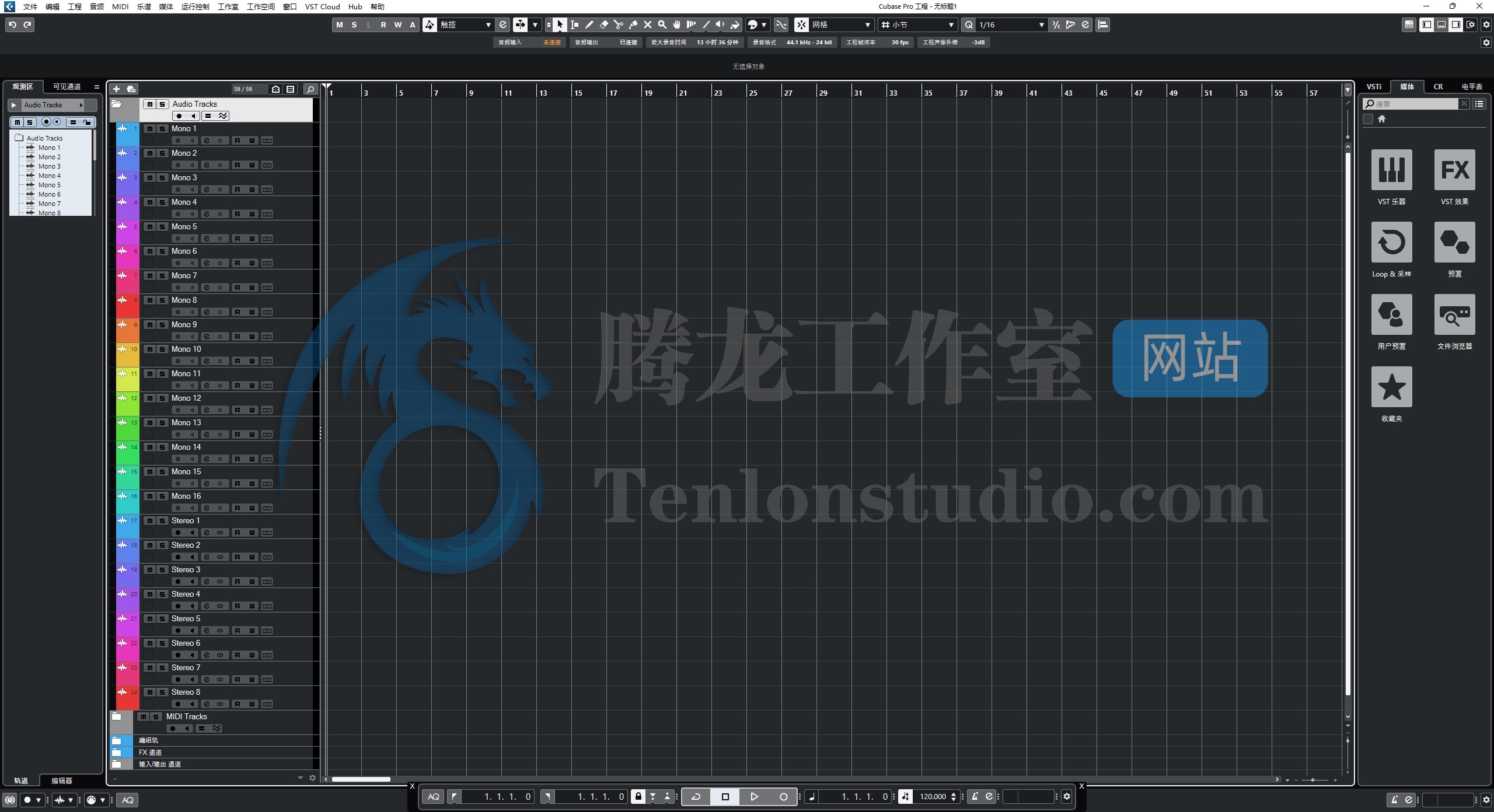Screen dimensions: 1494x812
Task: Expand the MIDI Tracks folder
Action: click(117, 716)
